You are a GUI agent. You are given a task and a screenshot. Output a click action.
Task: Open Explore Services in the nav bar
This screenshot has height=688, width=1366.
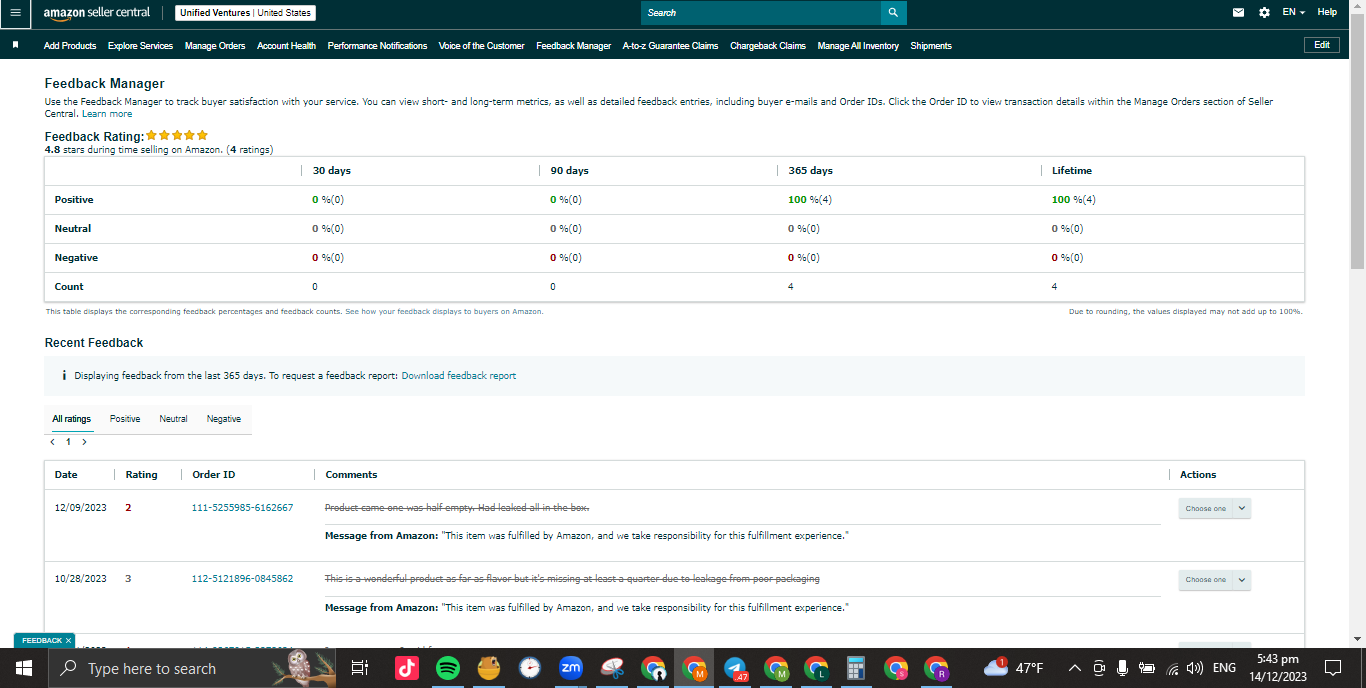pos(140,46)
